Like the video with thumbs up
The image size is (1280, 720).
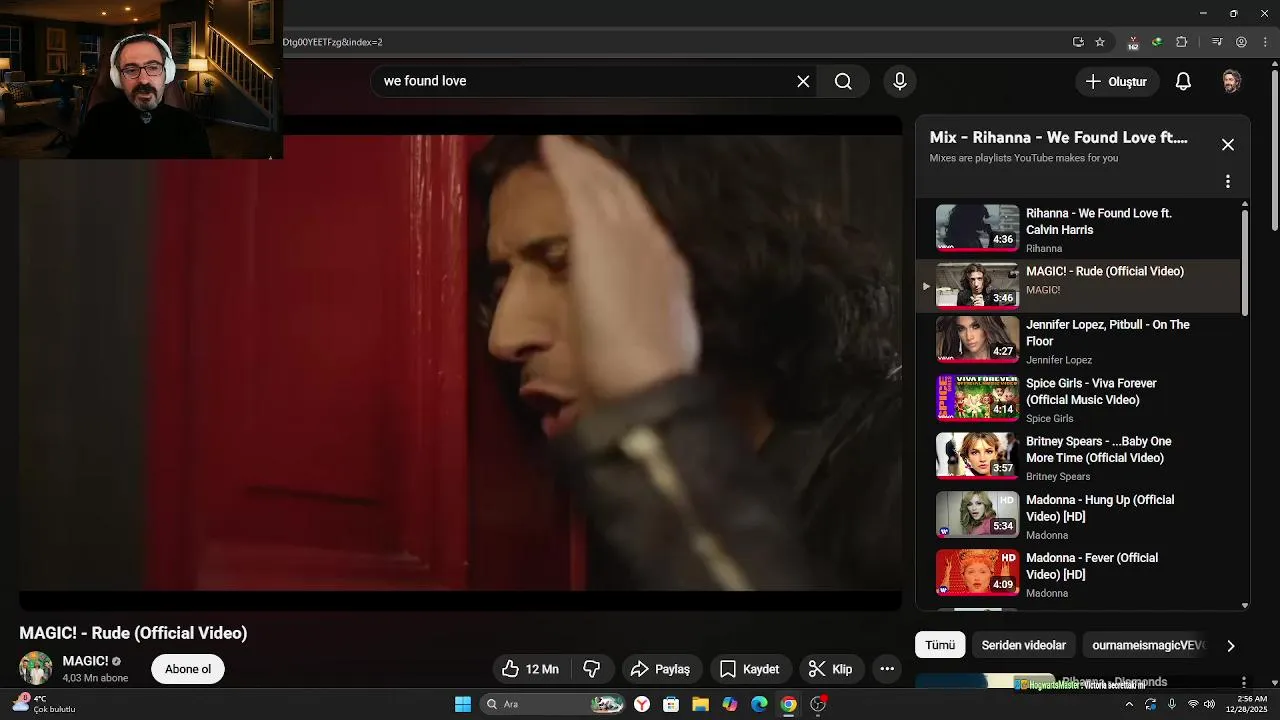coord(530,669)
